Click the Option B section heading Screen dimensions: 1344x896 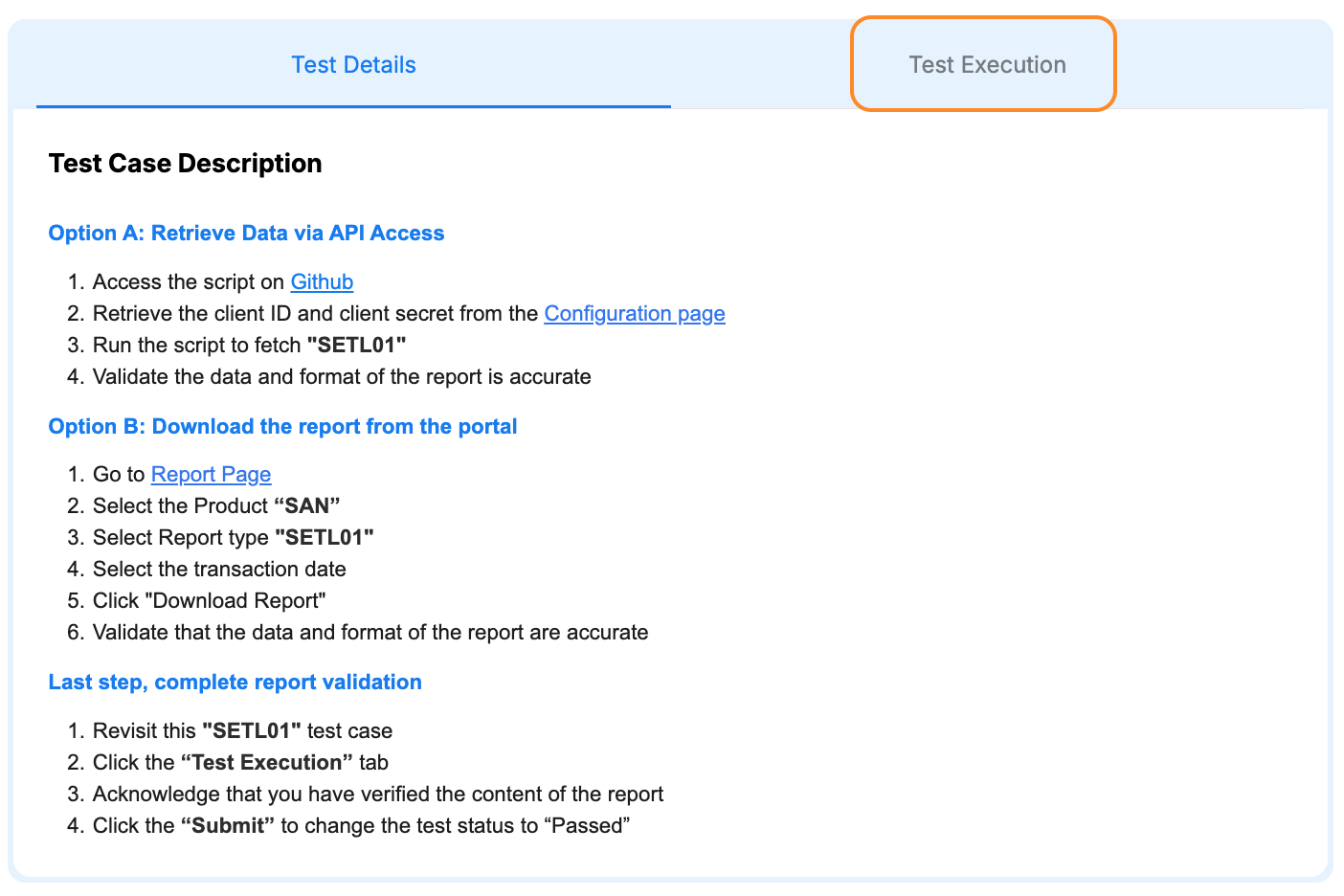click(x=282, y=426)
